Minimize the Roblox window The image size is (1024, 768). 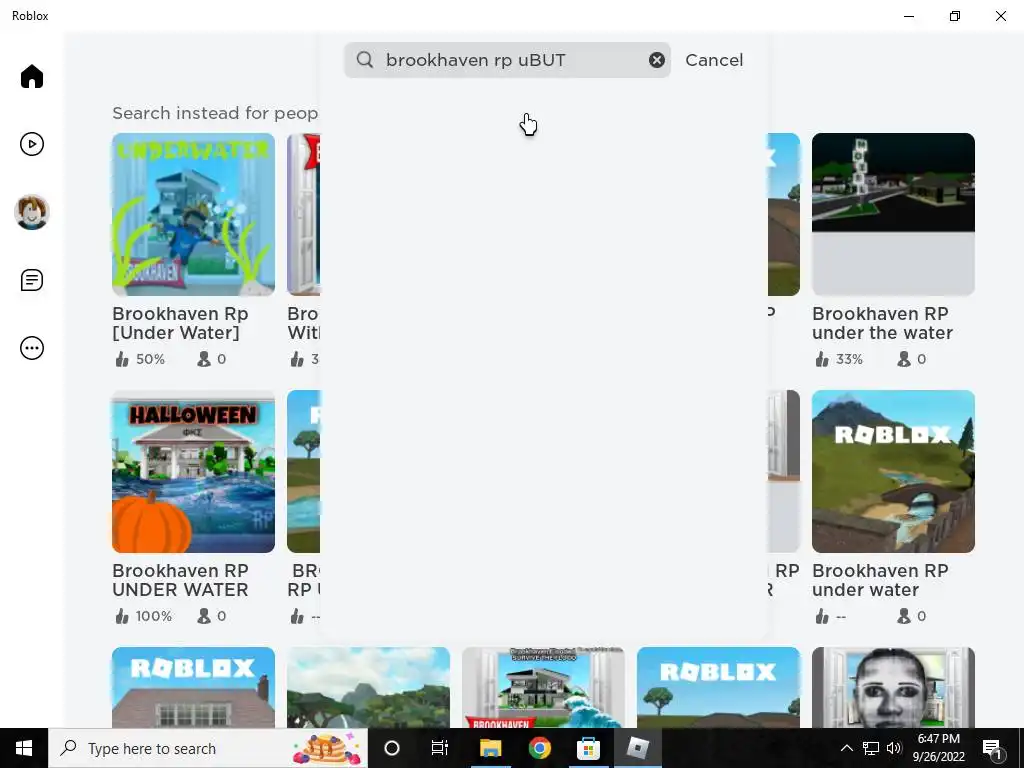[909, 16]
